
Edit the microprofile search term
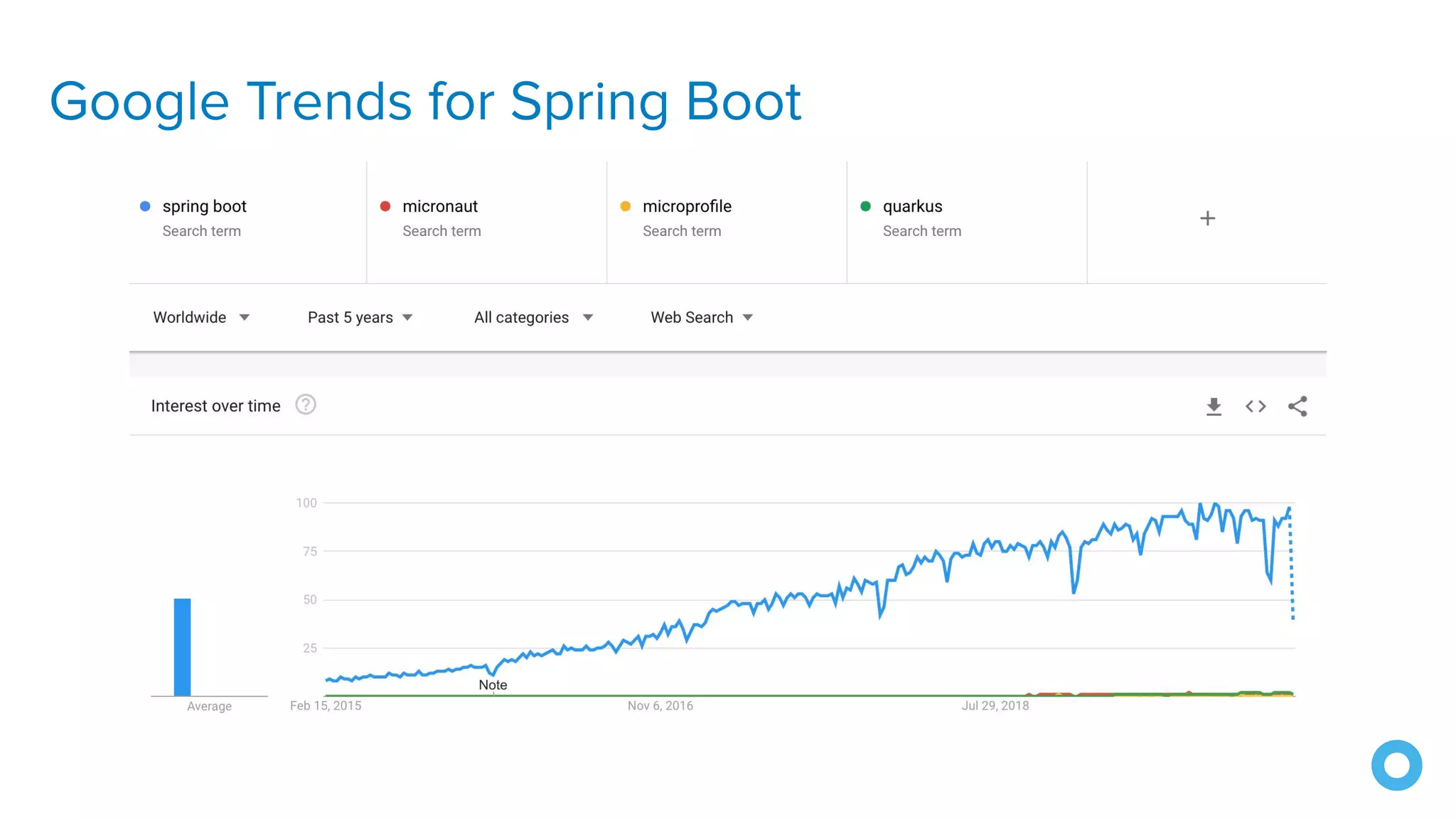click(x=687, y=206)
